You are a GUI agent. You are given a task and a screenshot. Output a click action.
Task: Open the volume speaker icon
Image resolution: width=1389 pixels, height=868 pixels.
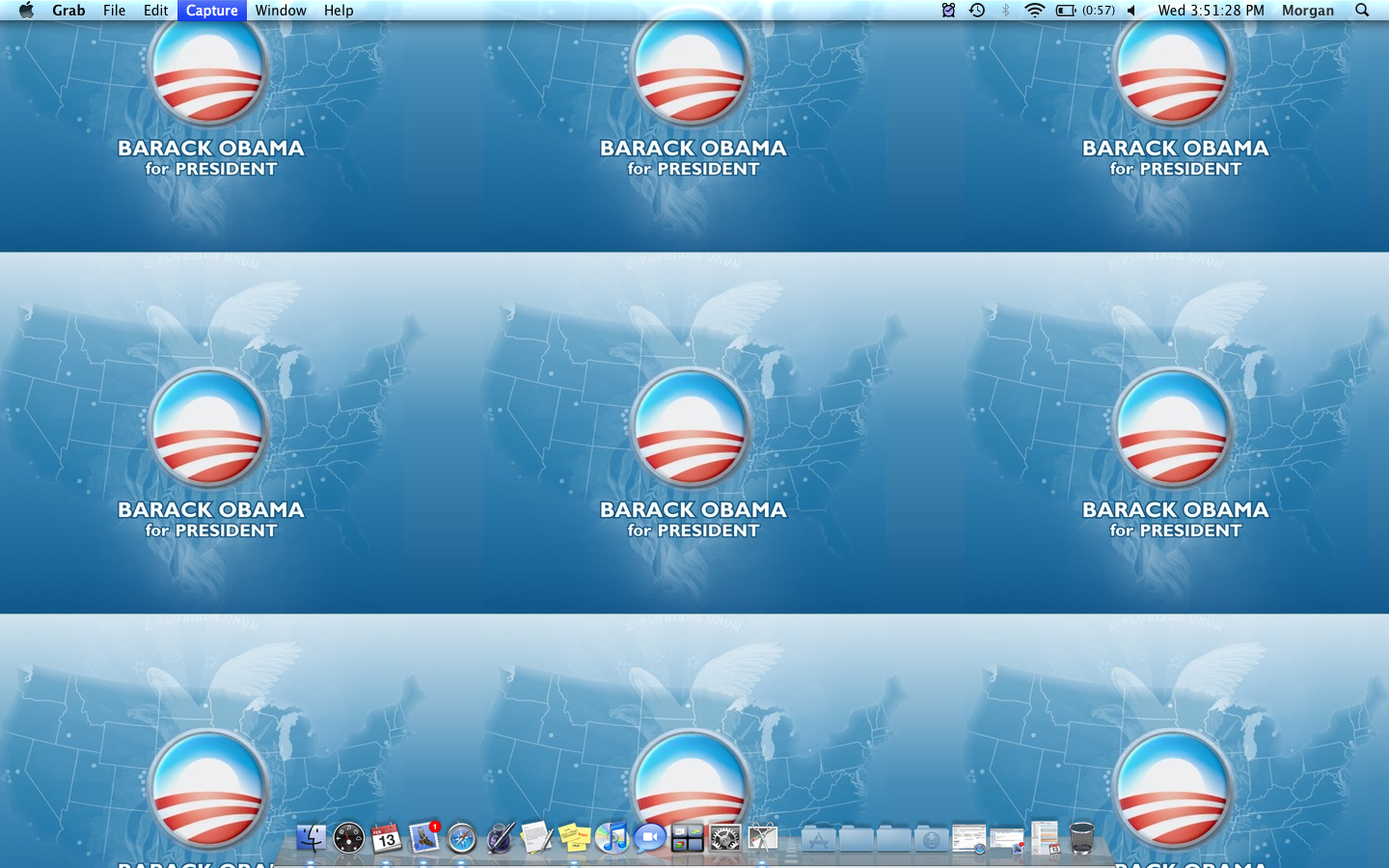[x=1132, y=10]
